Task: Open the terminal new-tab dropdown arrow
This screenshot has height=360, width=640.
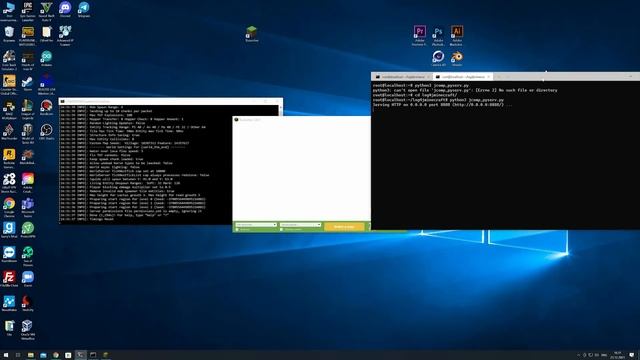Action: point(508,77)
